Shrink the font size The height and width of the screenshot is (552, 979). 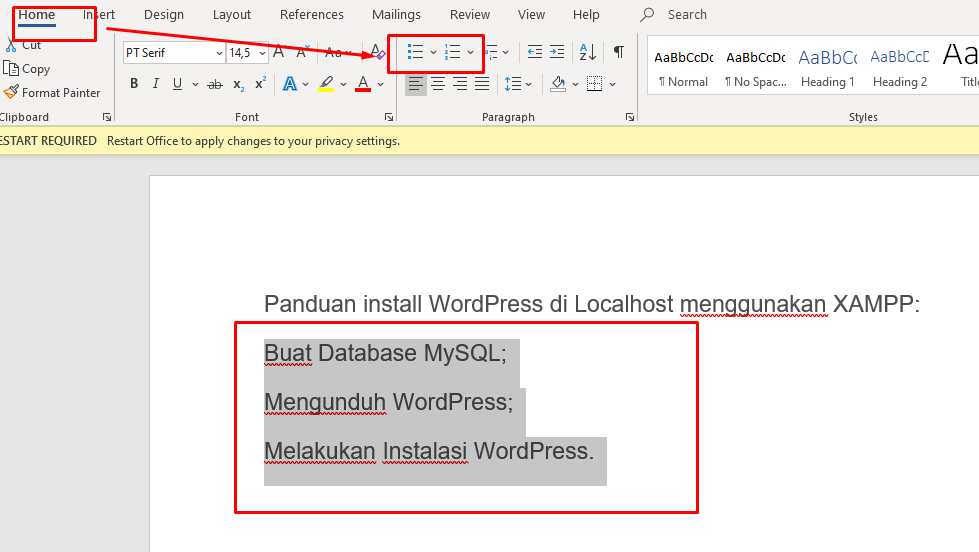(303, 52)
